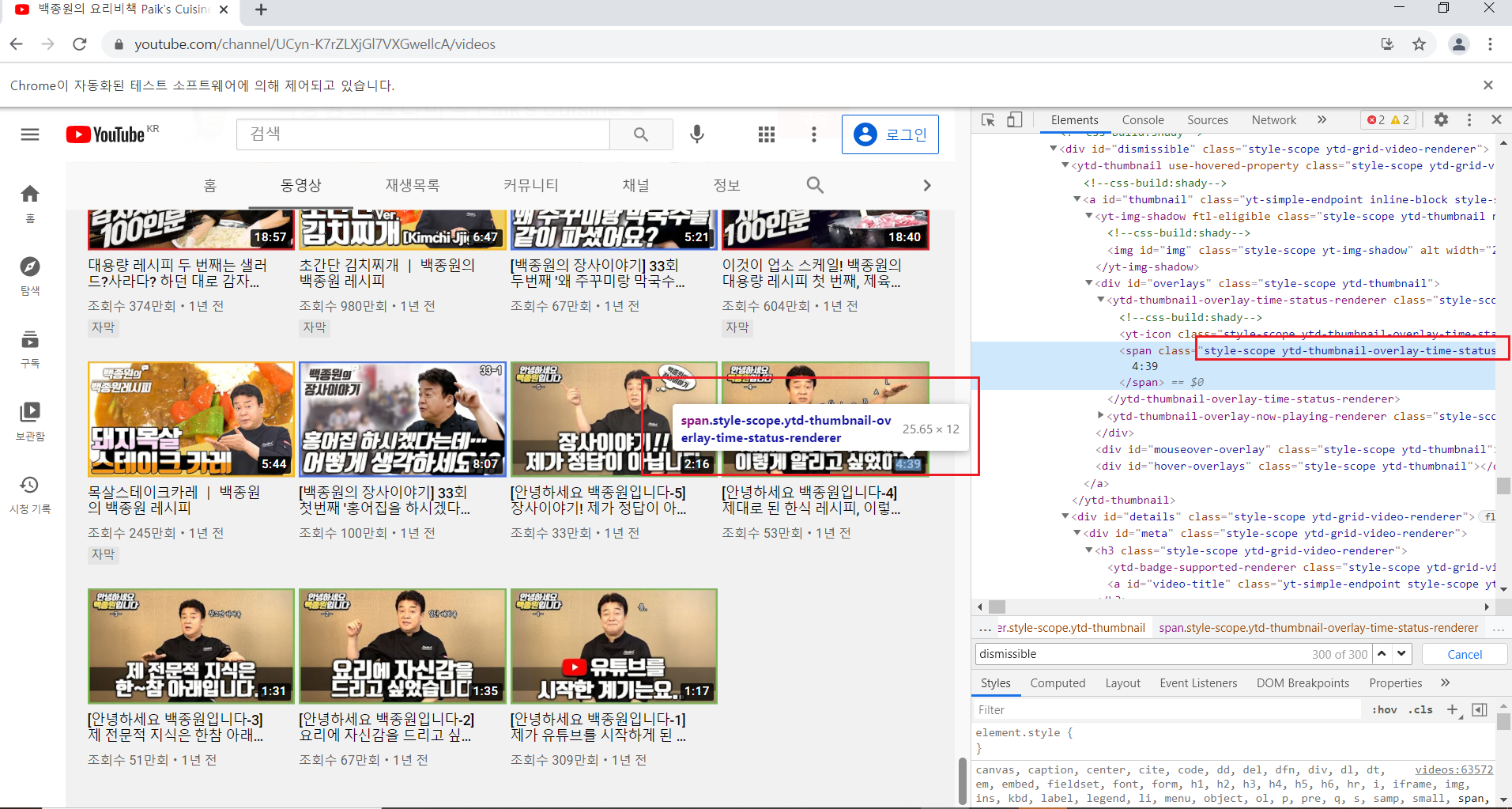Collapse the h3 style-scope node

1089,550
